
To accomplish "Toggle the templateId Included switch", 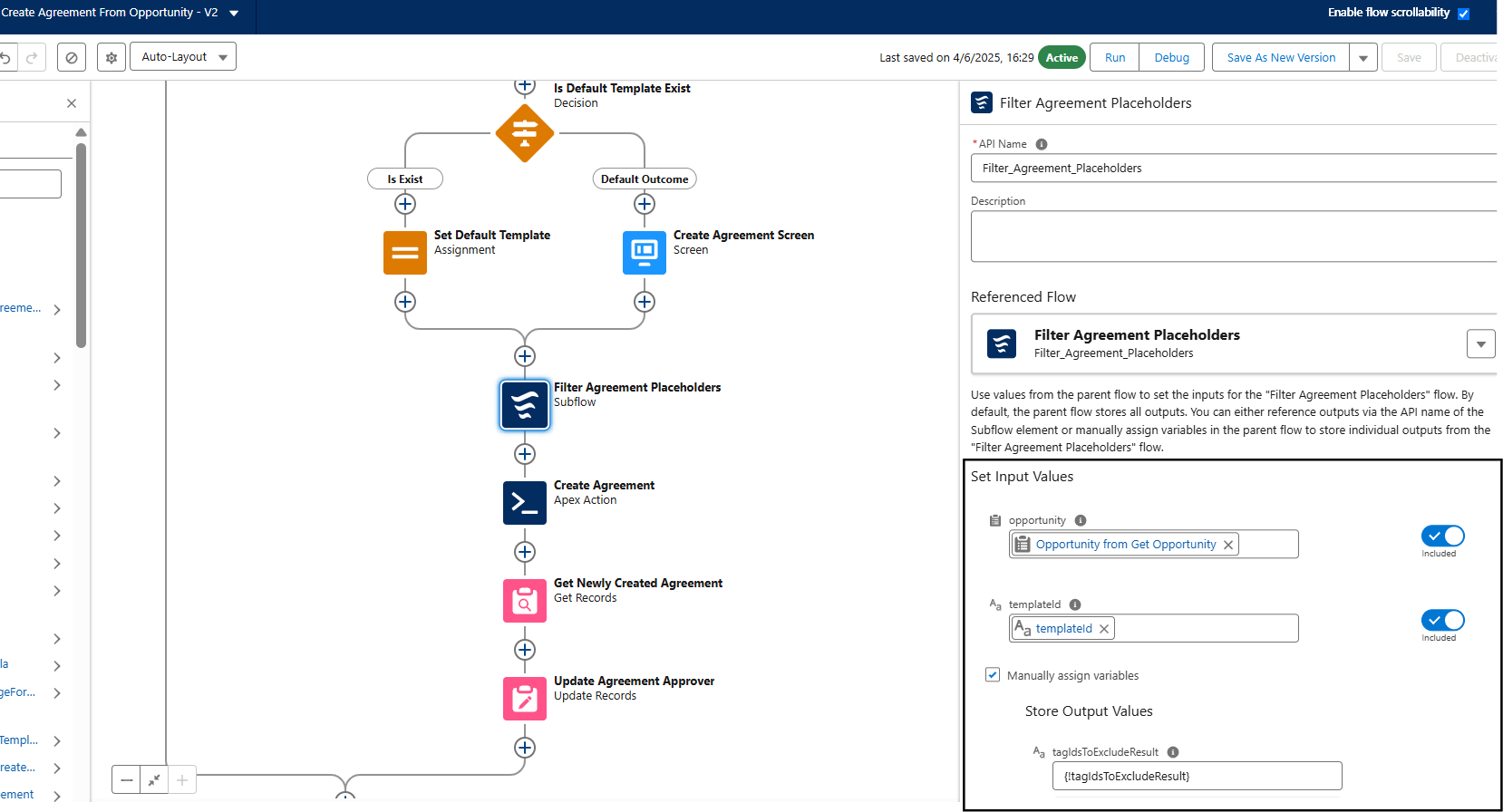I will 1443,620.
